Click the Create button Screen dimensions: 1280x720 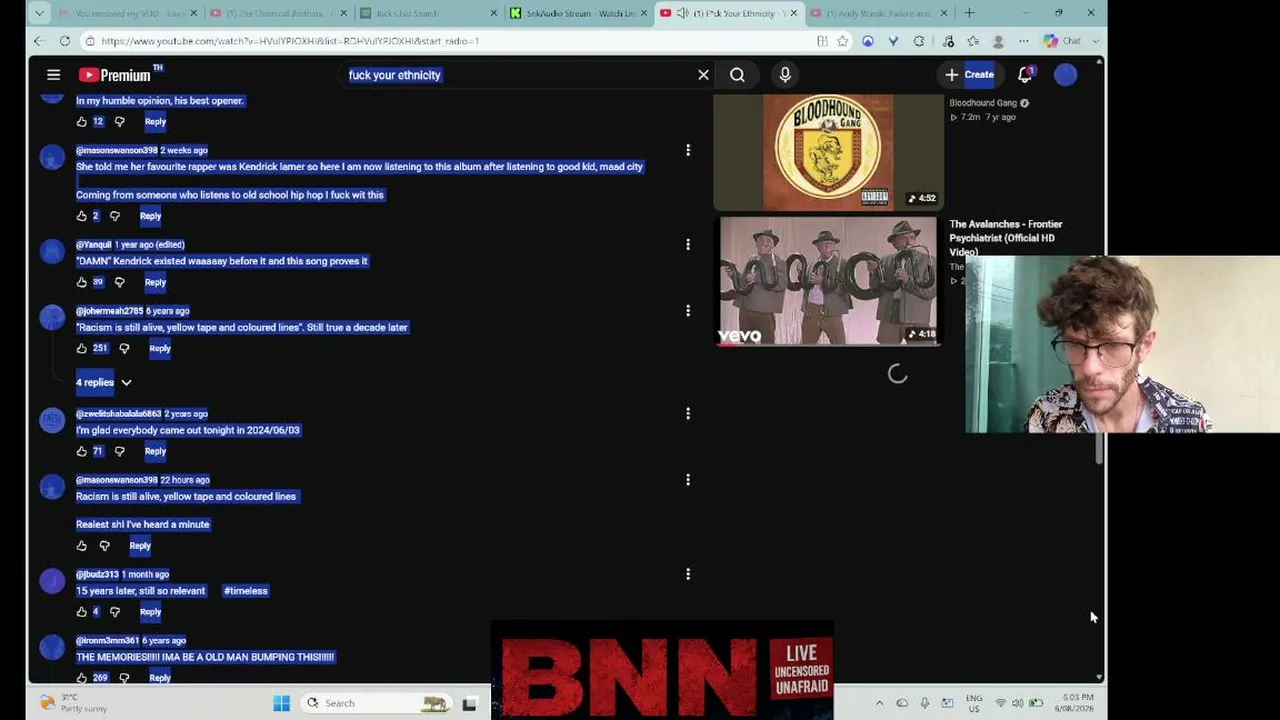(x=969, y=75)
